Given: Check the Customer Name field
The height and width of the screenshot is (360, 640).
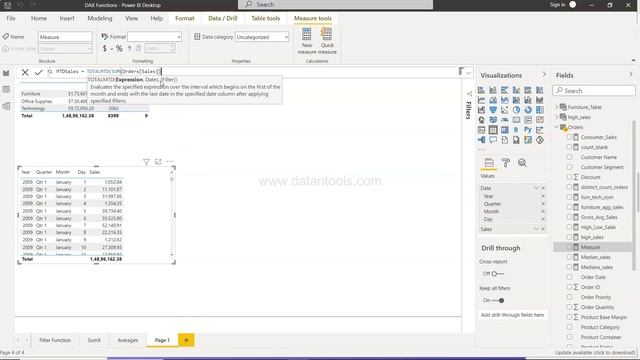Looking at the screenshot, I should point(569,157).
